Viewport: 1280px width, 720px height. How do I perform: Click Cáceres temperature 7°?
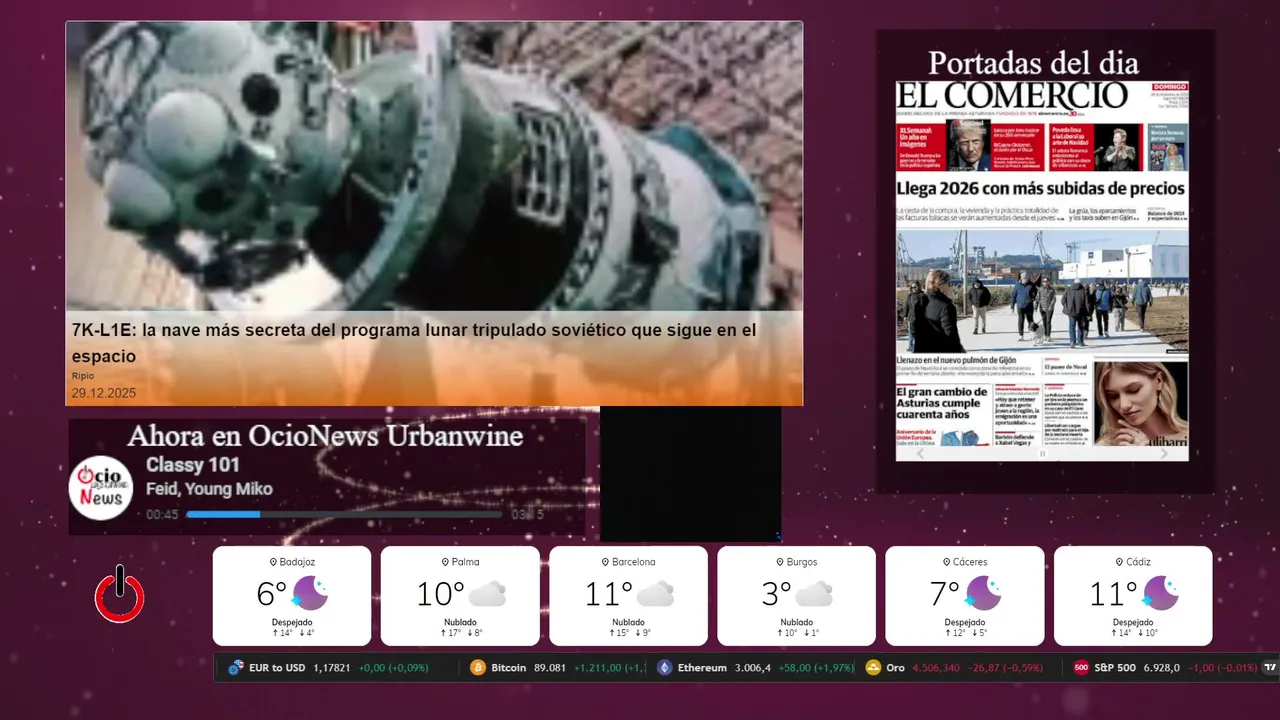coord(945,594)
